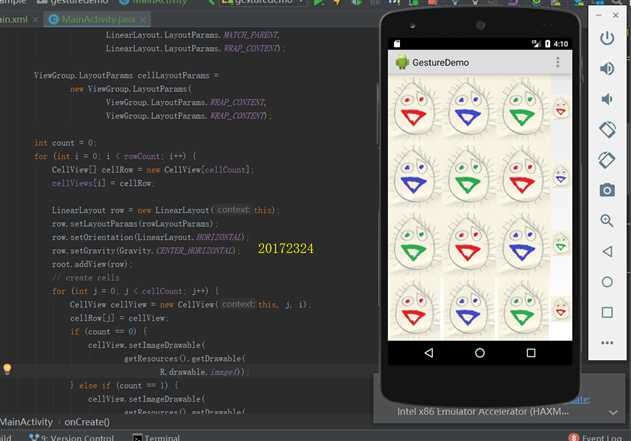Tap the green-mouth face in the third row

pyautogui.click(x=414, y=243)
